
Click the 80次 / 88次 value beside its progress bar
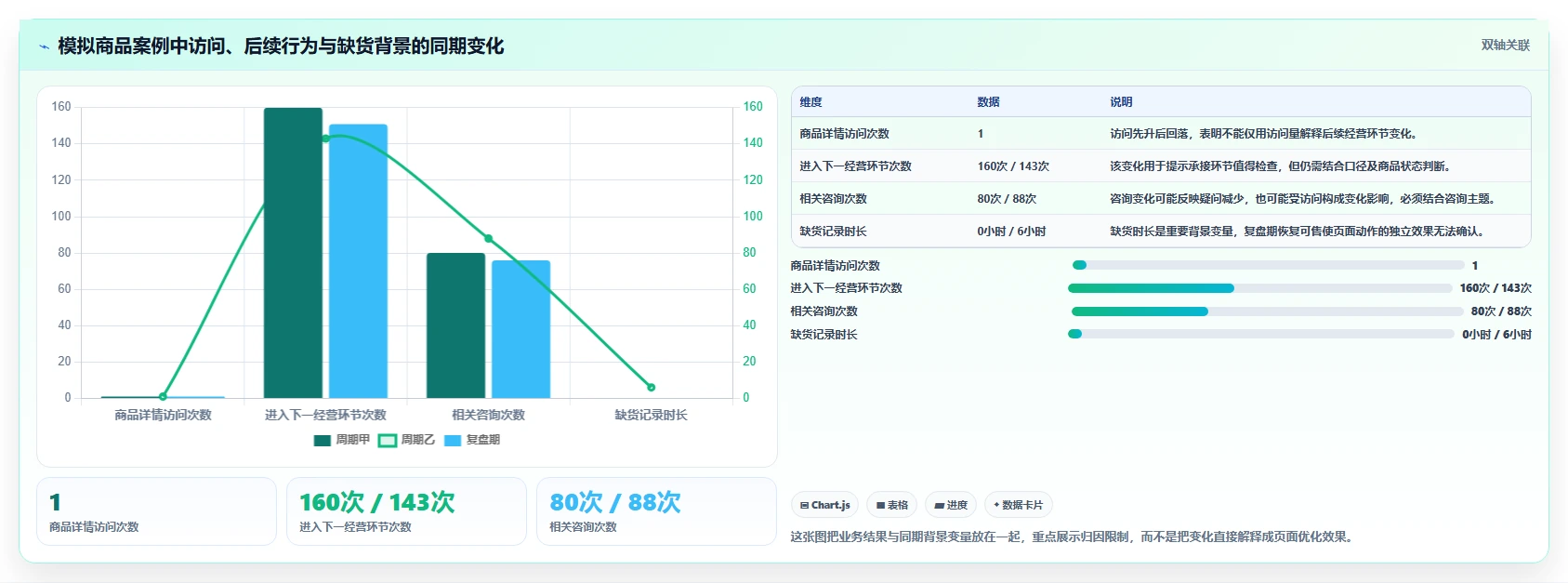[x=1501, y=311]
